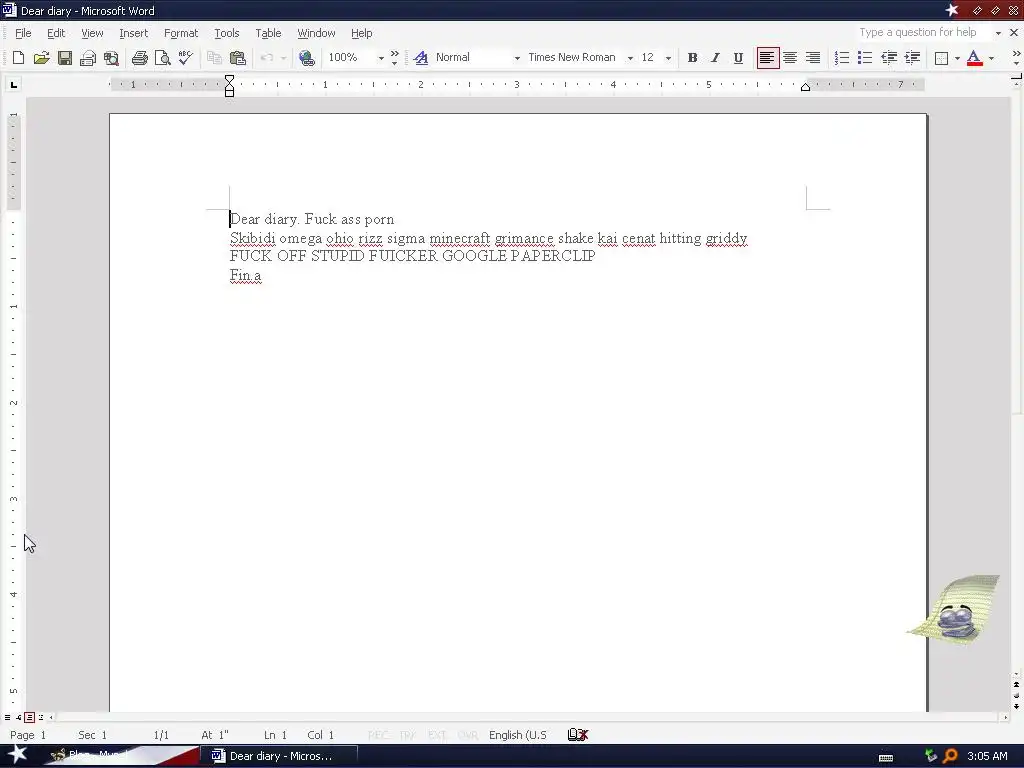Set Align Left paragraph alignment
The image size is (1024, 768).
pyautogui.click(x=767, y=58)
